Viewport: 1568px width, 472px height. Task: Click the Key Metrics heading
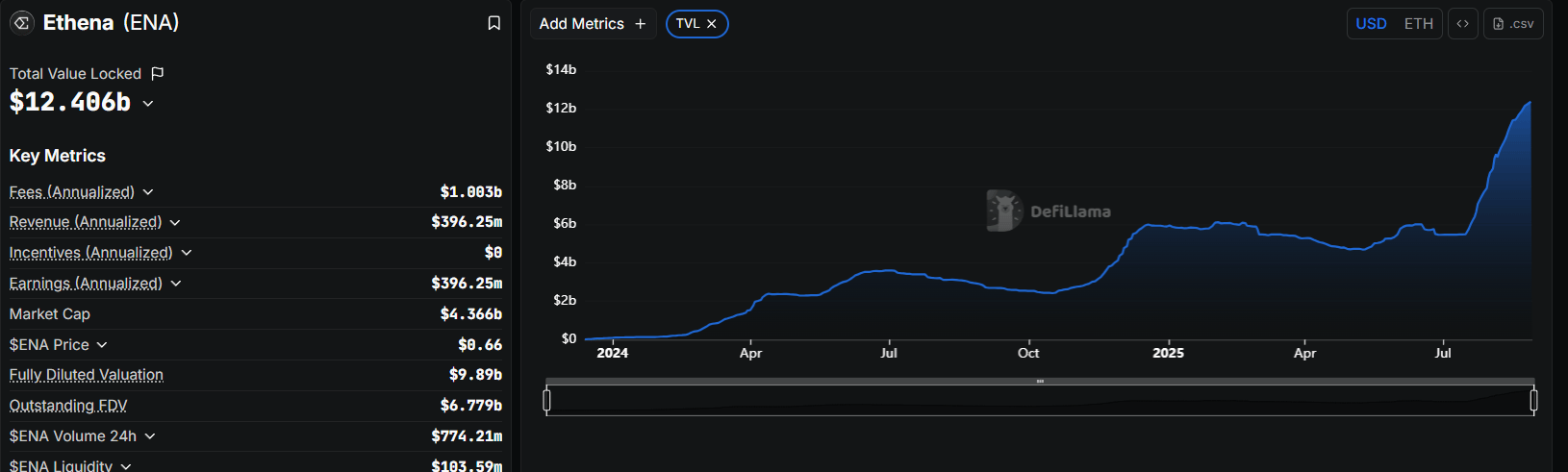(x=58, y=156)
